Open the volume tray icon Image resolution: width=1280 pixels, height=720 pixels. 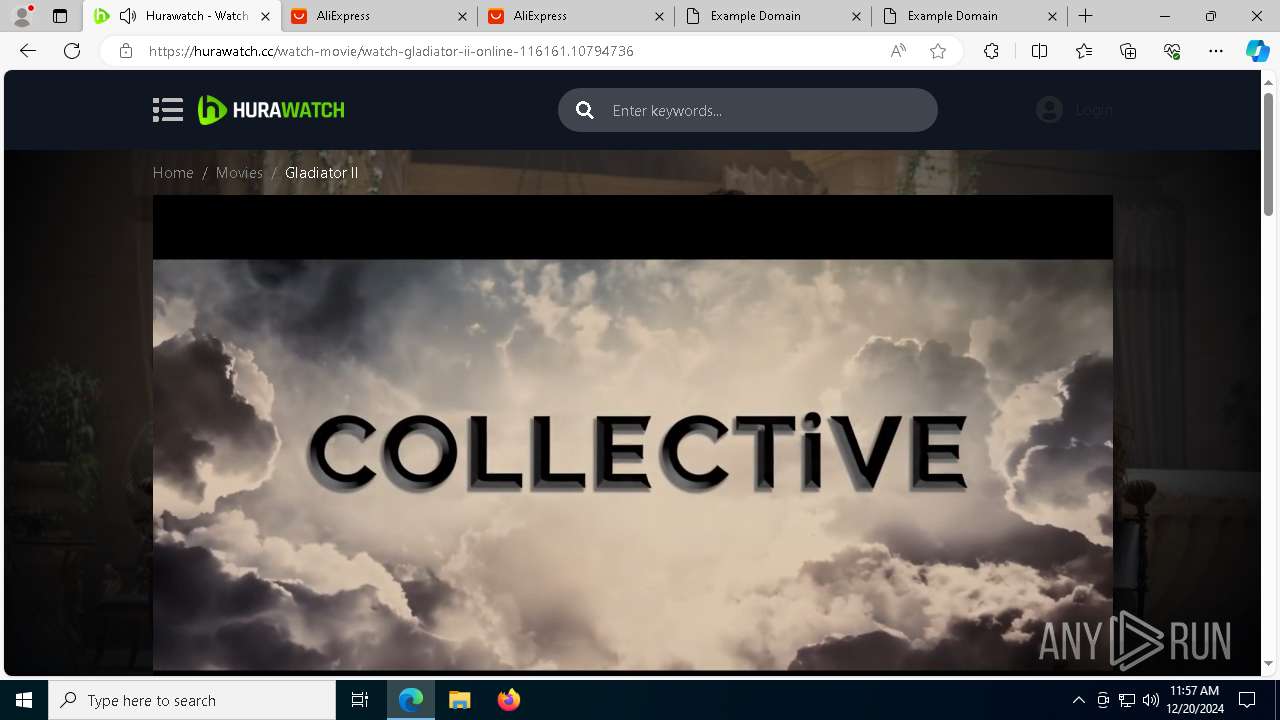tap(1150, 700)
